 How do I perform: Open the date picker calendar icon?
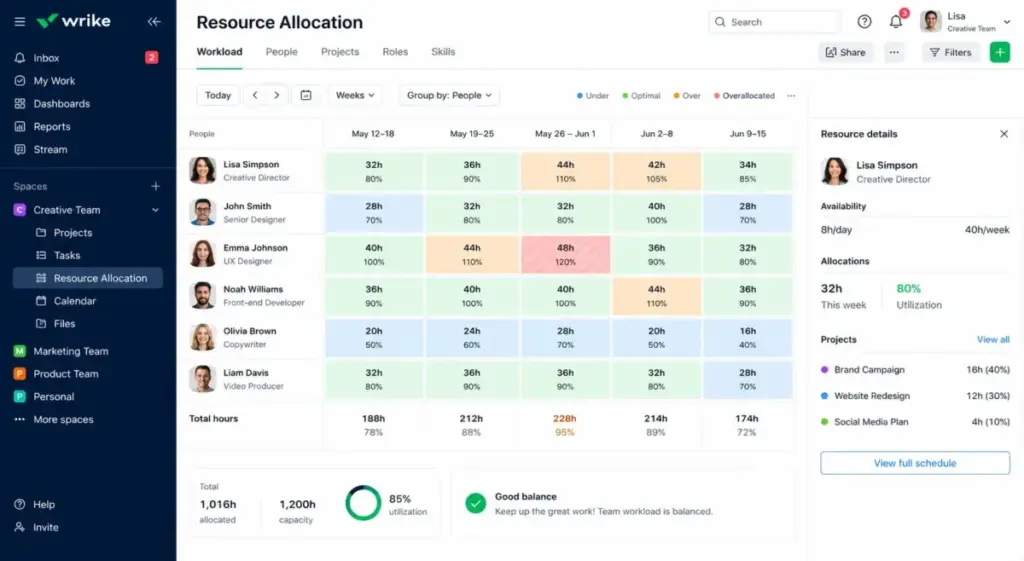coord(306,95)
